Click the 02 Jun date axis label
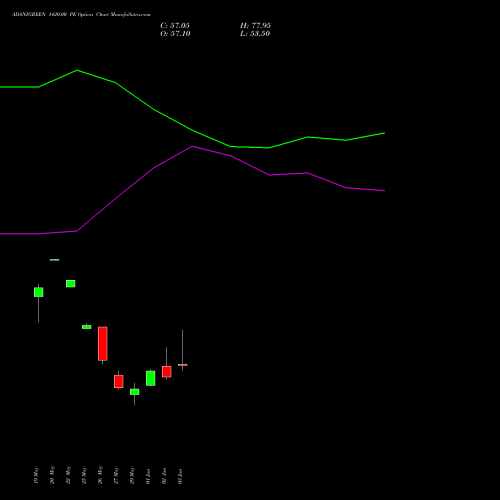Viewport: 500px width, 500px height. [164, 476]
